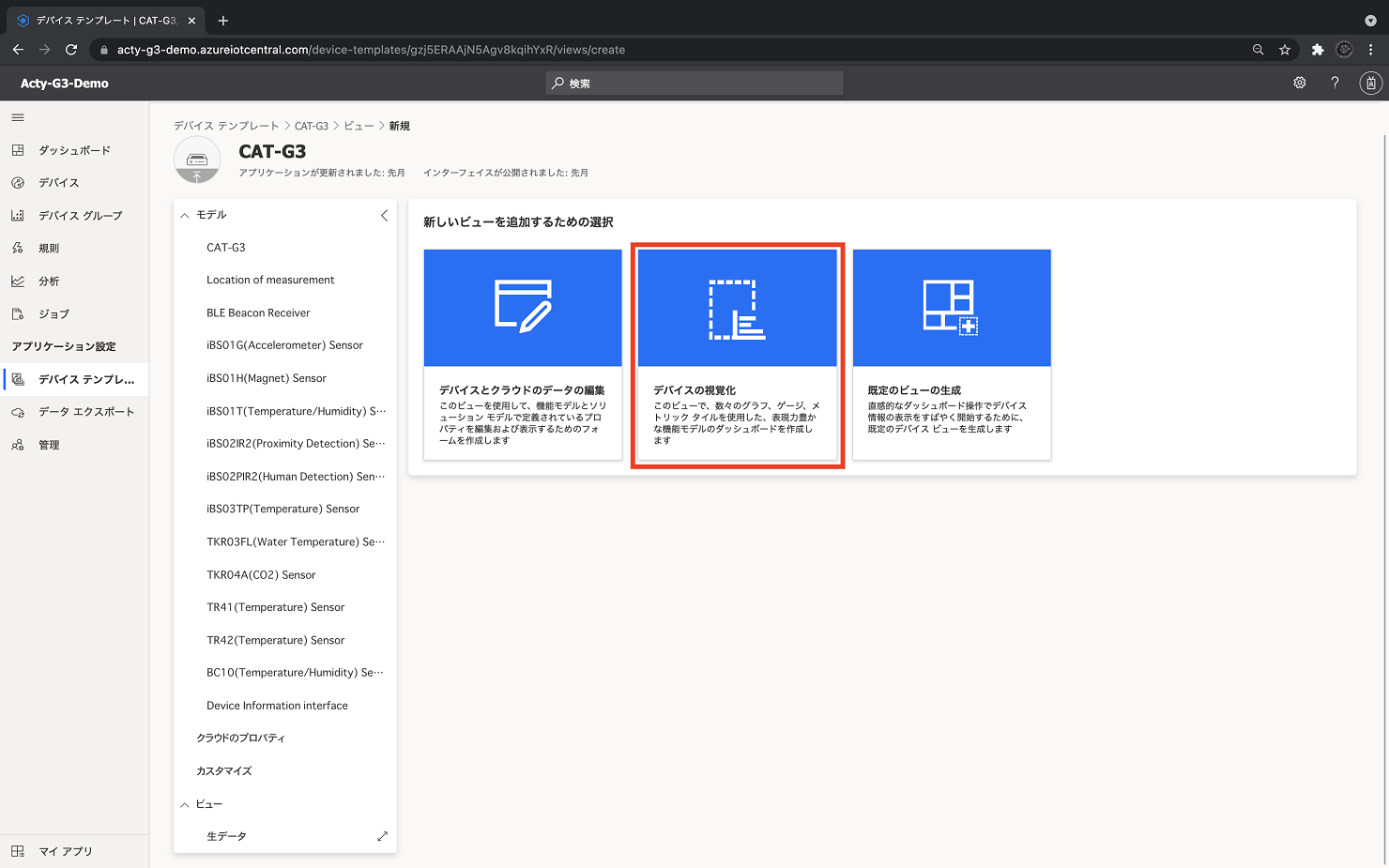Viewport: 1389px width, 868px height.
Task: Expand the 生データ view with arrow icon
Action: coord(382,836)
